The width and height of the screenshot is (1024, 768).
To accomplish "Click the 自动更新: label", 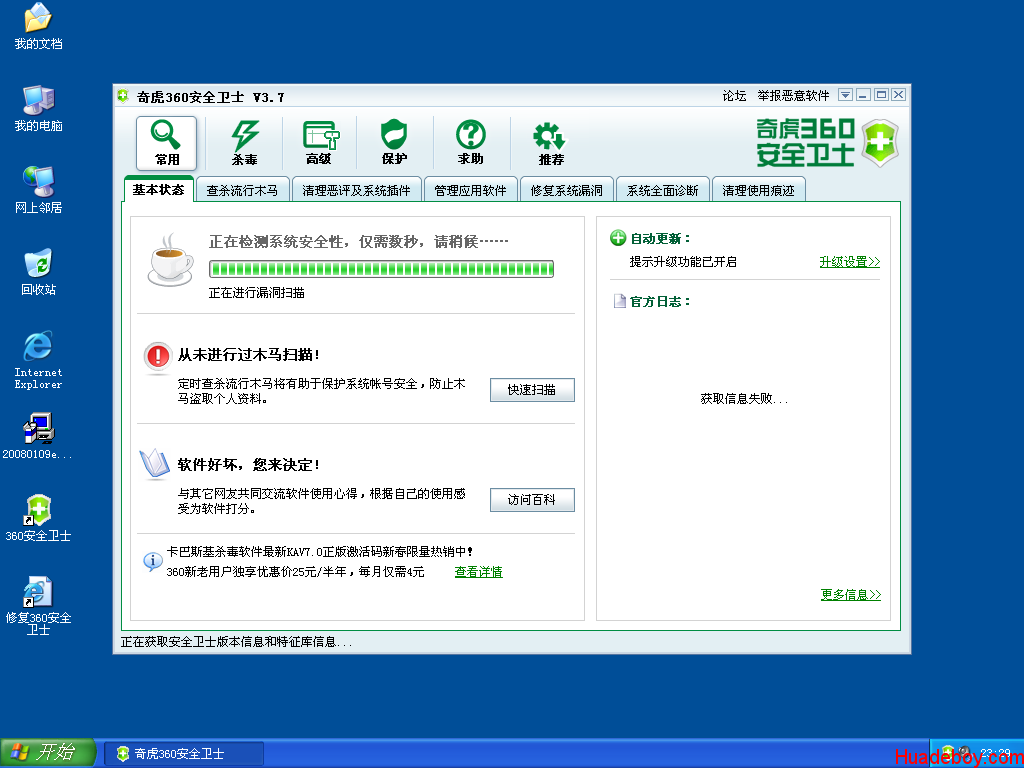I will tap(660, 238).
